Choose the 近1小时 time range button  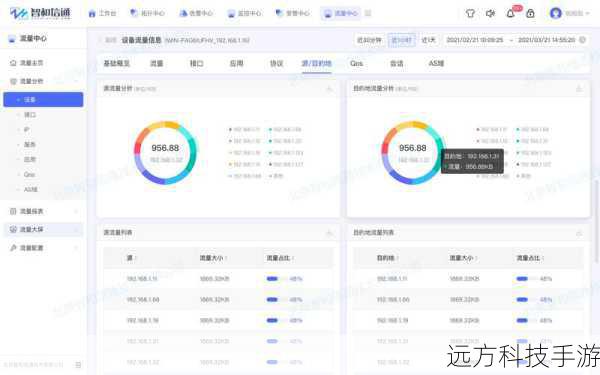pyautogui.click(x=401, y=40)
